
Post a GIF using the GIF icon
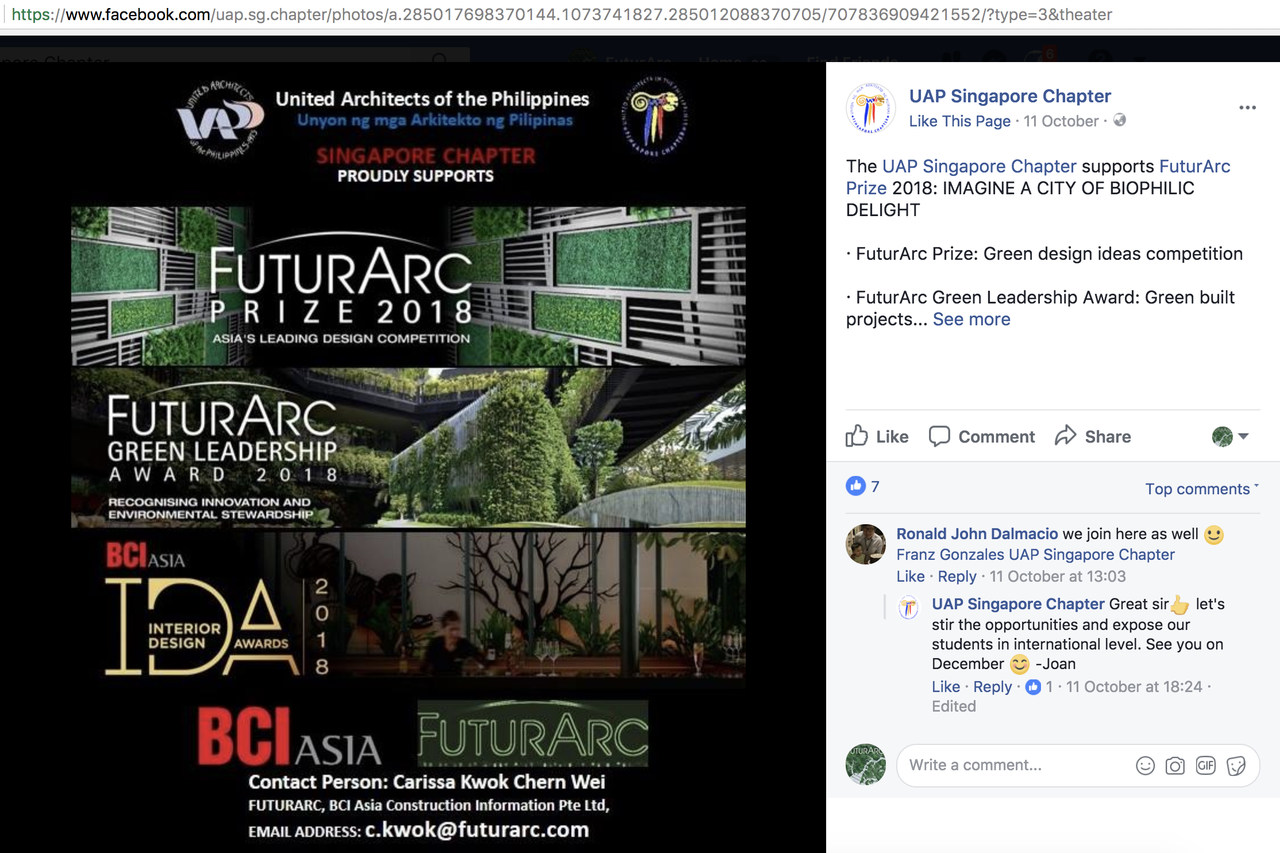point(1205,766)
